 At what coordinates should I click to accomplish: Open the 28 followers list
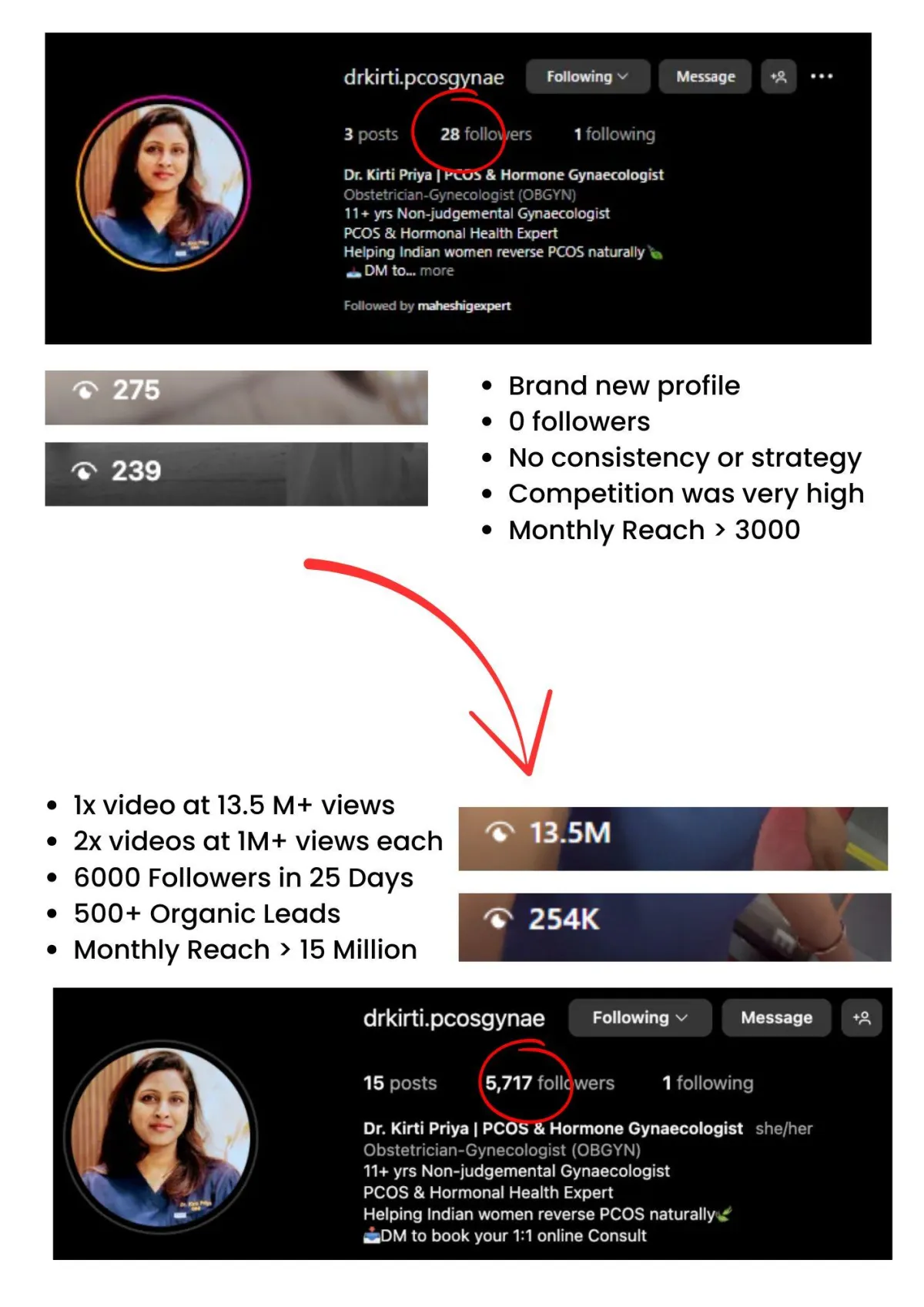click(486, 134)
